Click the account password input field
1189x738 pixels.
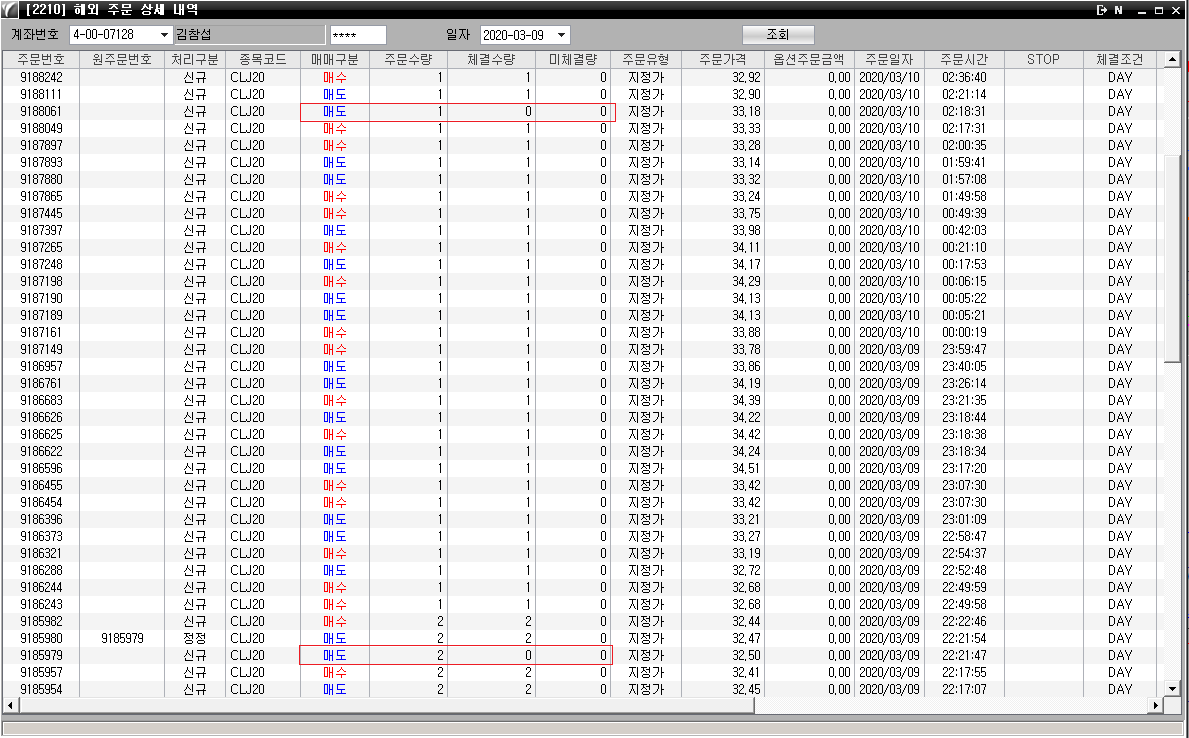[x=357, y=35]
